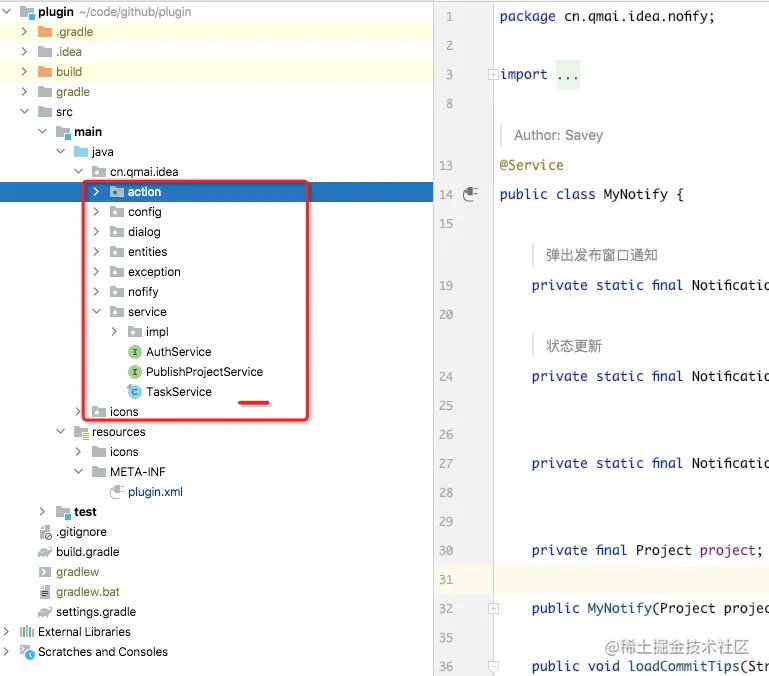Click the @Service annotation in editor
Screen dimensions: 769x676
[531, 165]
